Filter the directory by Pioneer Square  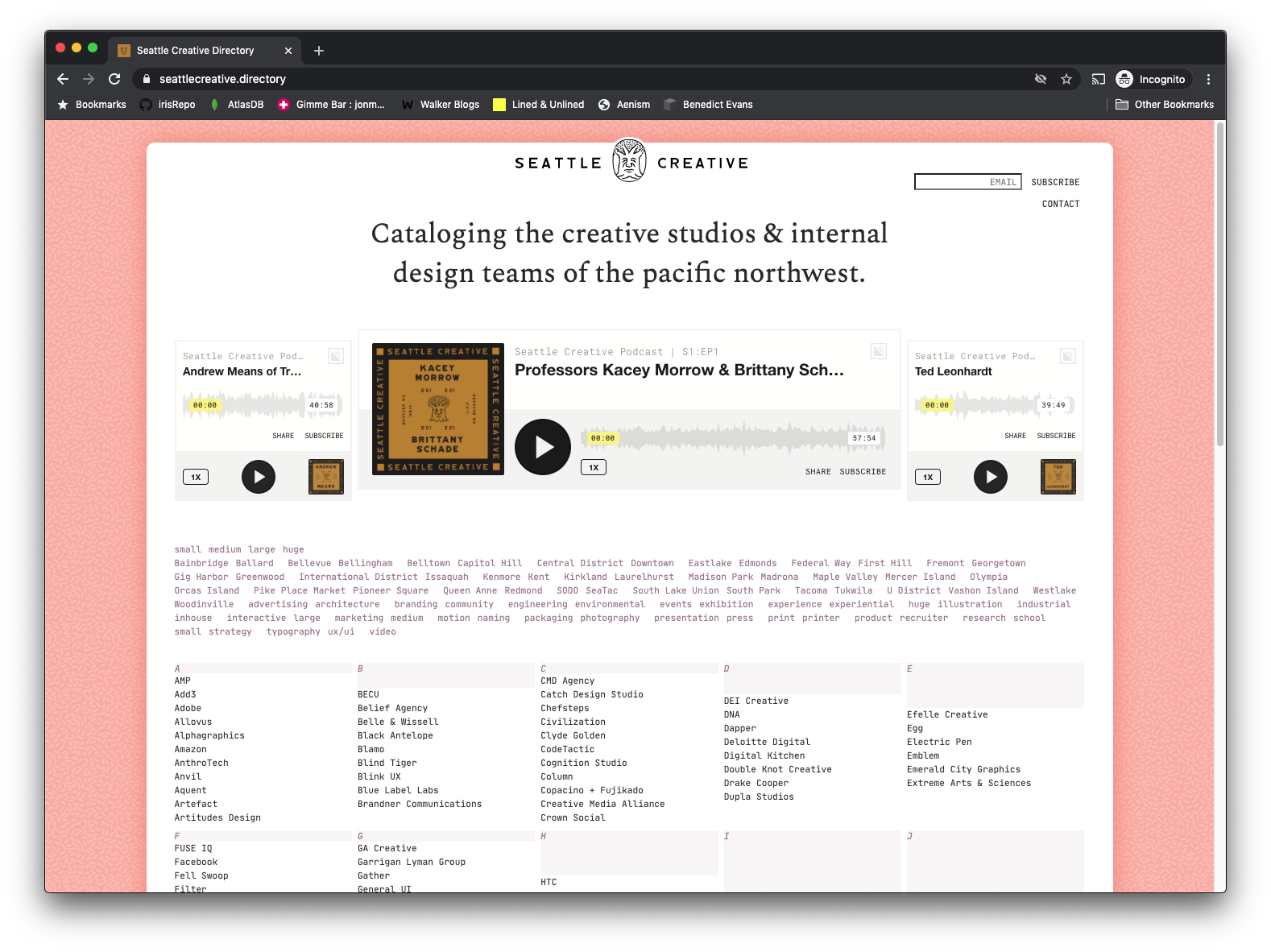coord(391,591)
